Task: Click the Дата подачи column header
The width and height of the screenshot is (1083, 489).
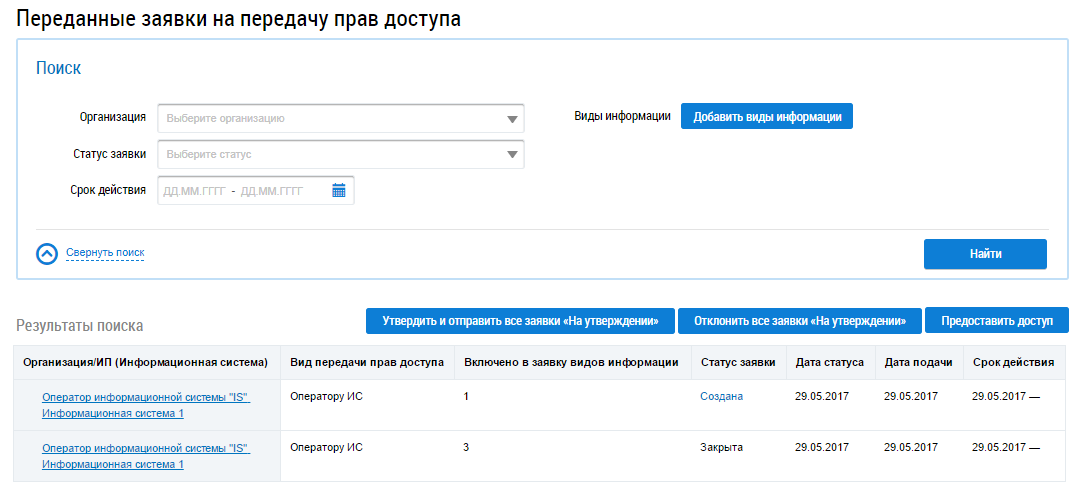Action: (918, 362)
